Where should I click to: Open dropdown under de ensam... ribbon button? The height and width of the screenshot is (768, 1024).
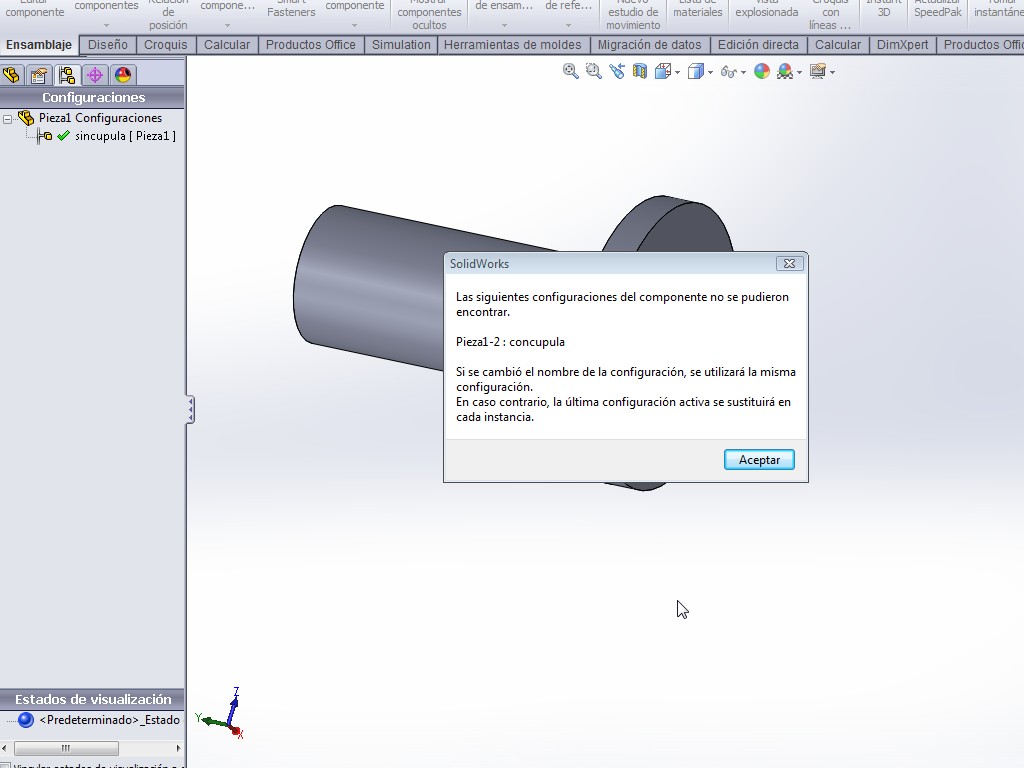pyautogui.click(x=504, y=25)
